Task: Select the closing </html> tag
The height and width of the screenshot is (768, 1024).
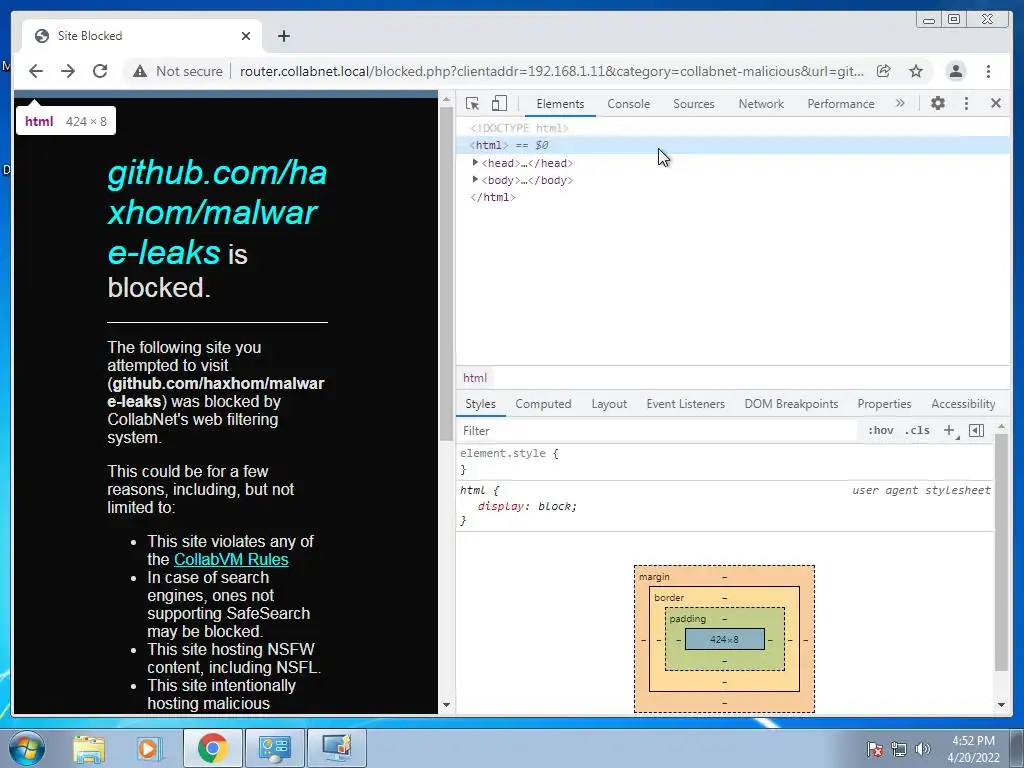Action: pyautogui.click(x=493, y=197)
